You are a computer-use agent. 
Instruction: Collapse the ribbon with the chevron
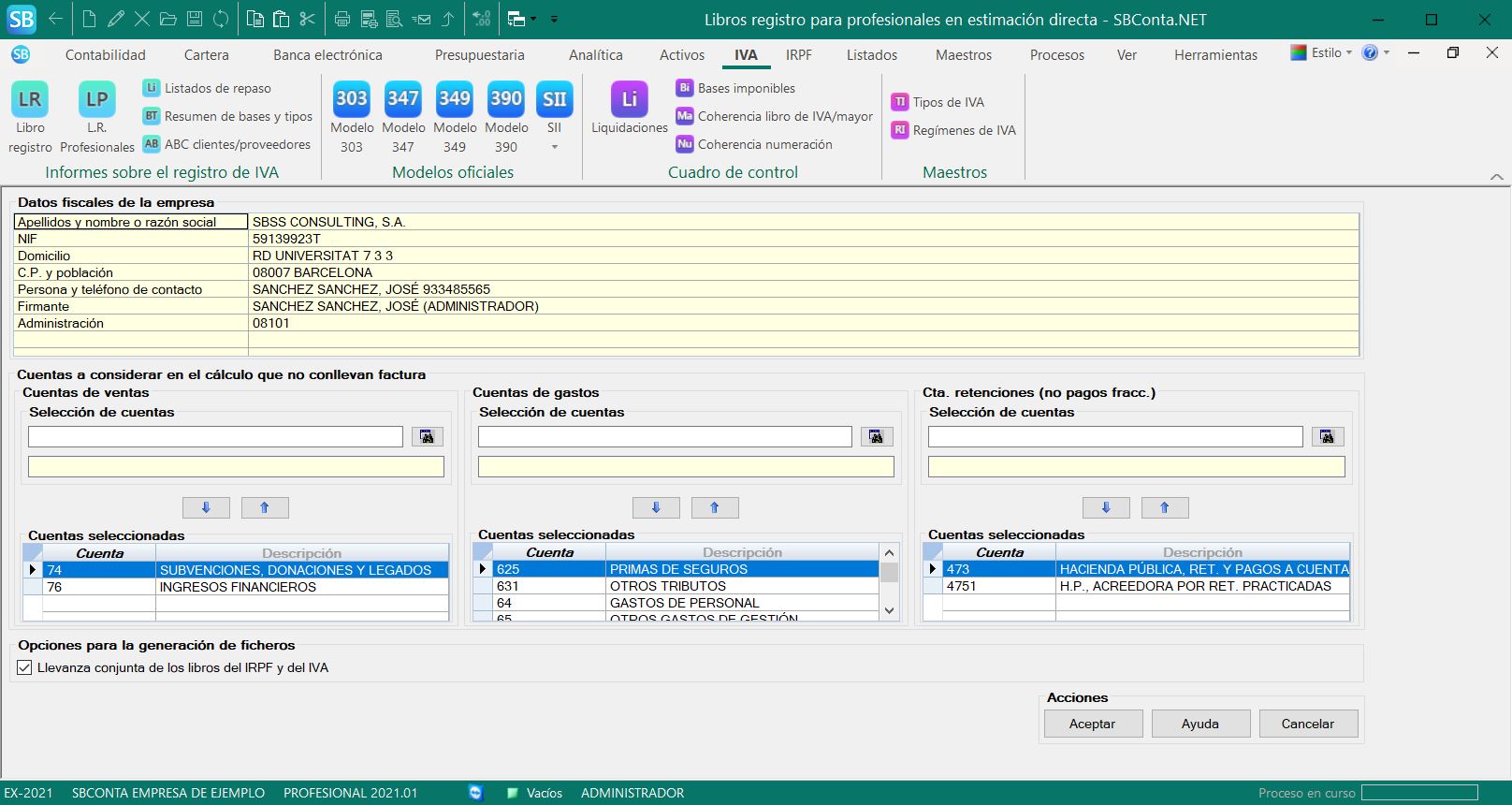(x=1496, y=177)
